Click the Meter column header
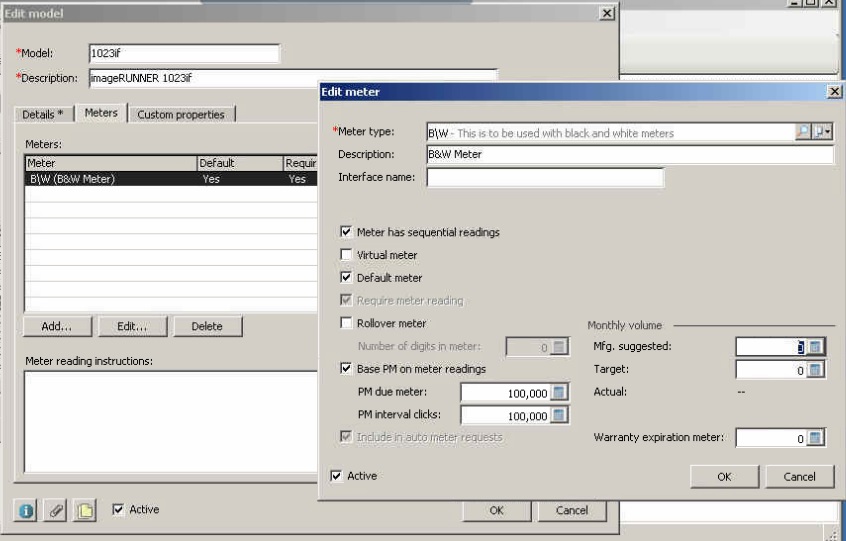The width and height of the screenshot is (846, 541). point(111,163)
